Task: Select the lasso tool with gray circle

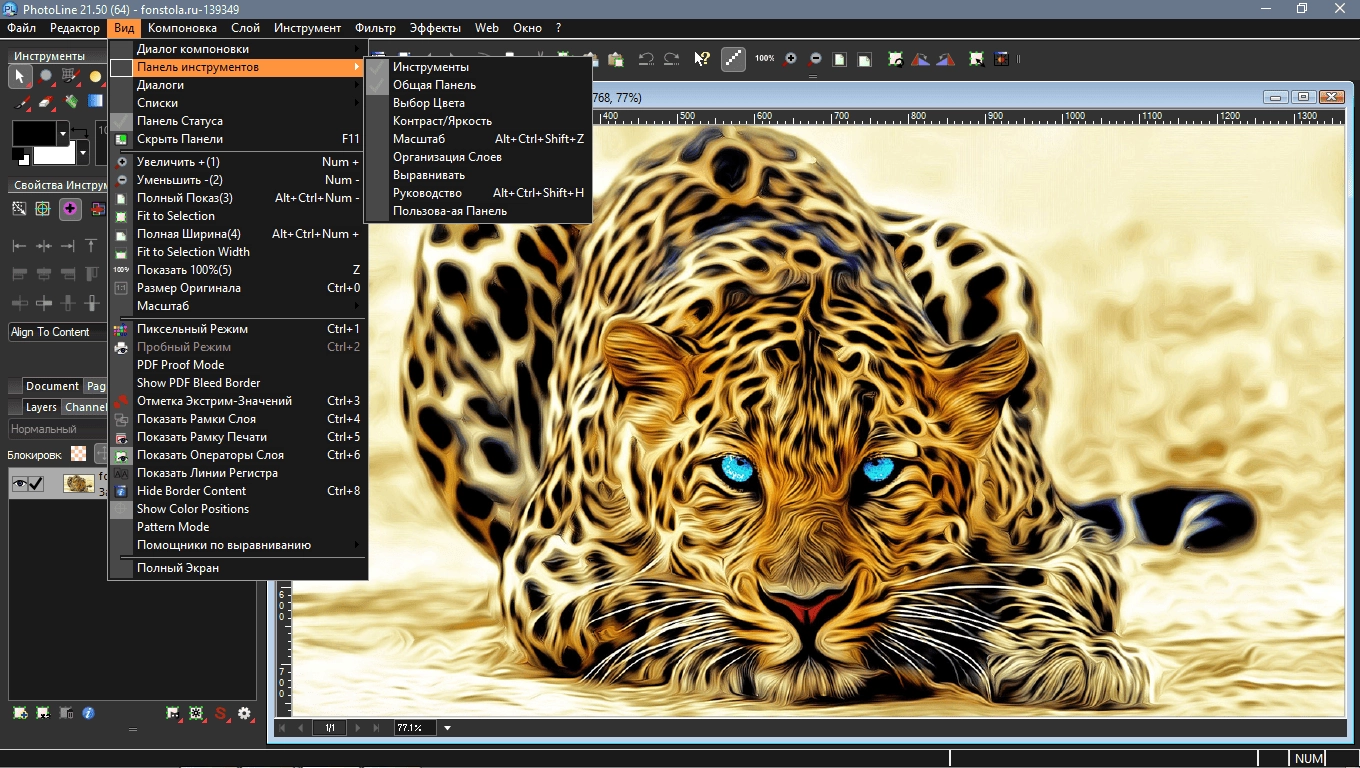Action: point(46,76)
